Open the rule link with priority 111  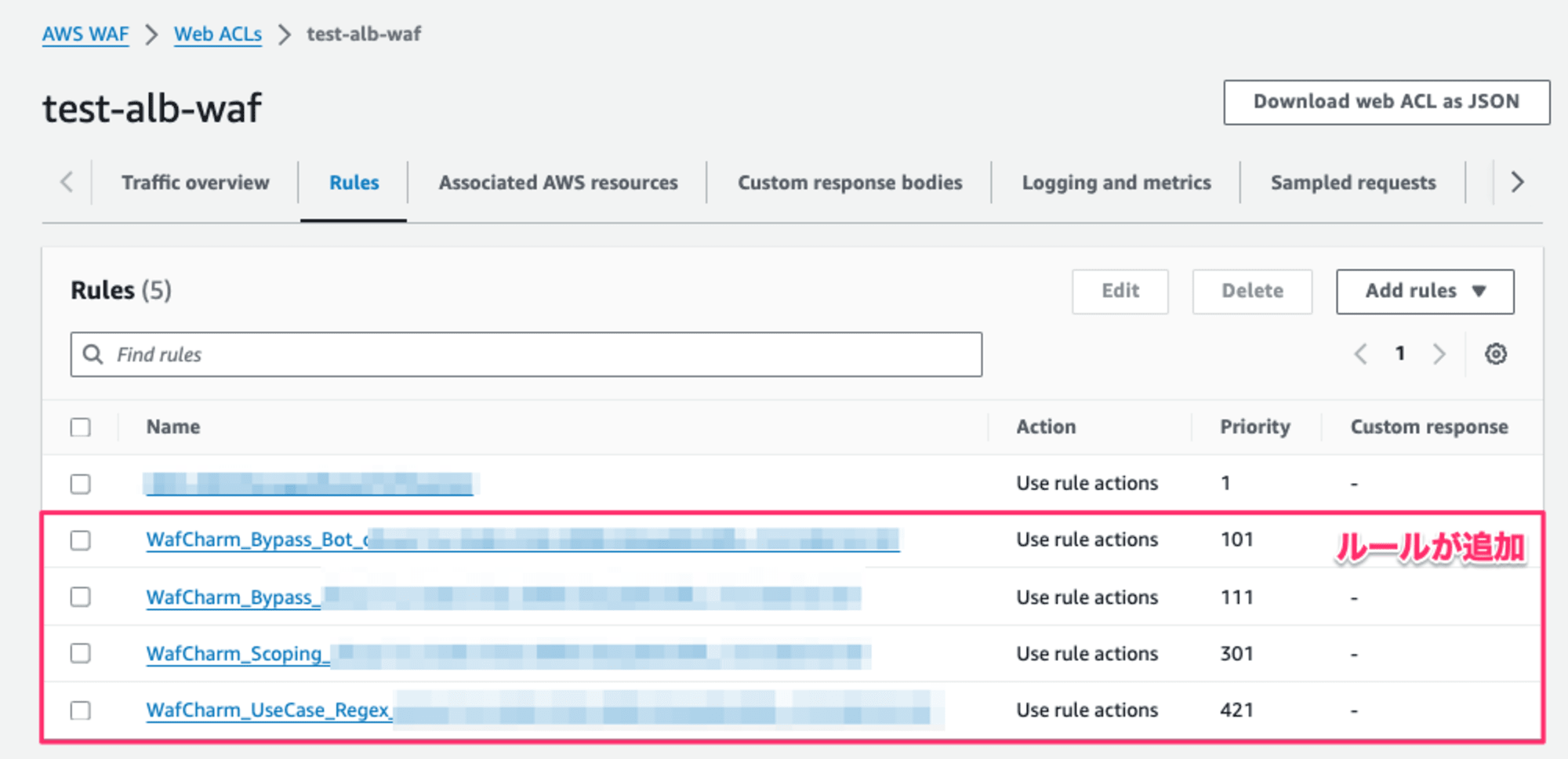click(503, 597)
